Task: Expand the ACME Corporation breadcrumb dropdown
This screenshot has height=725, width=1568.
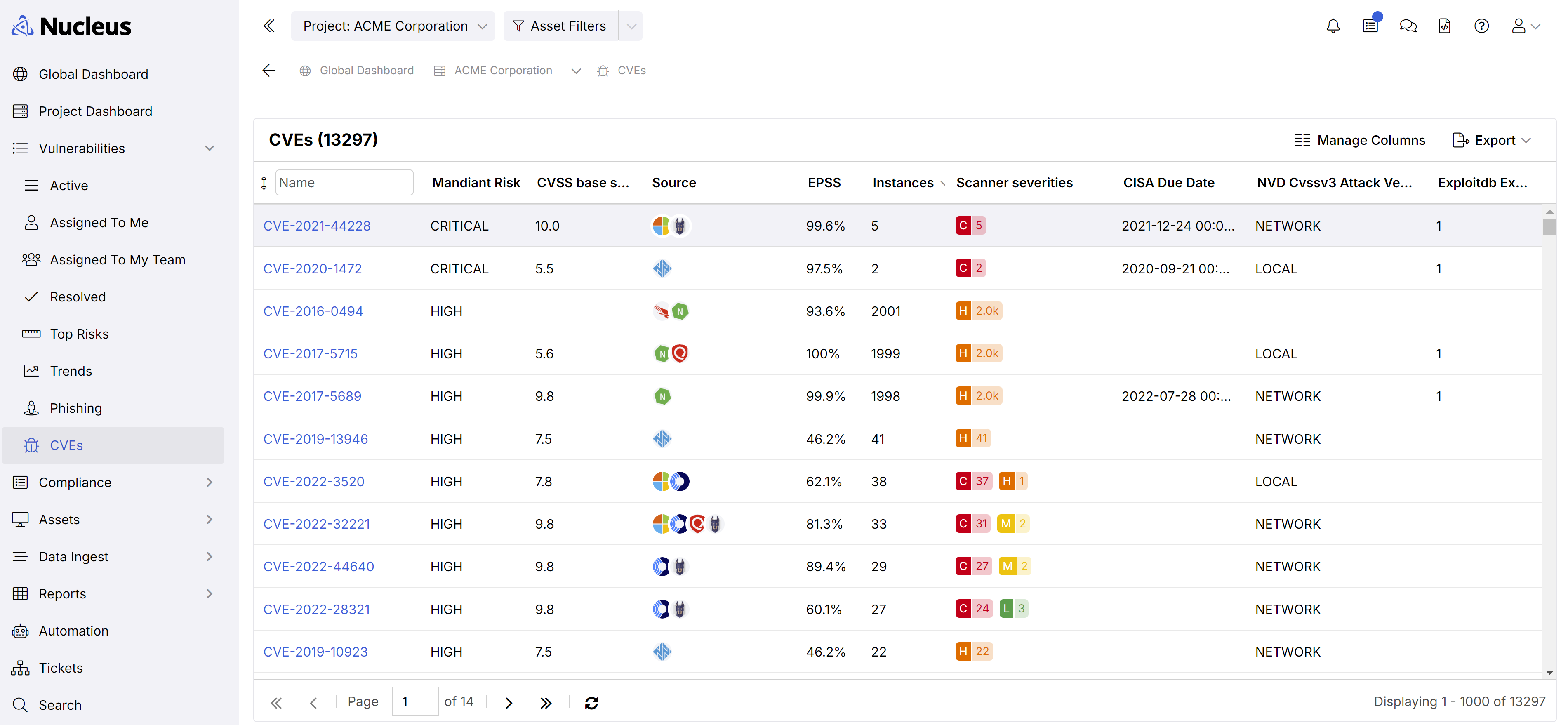Action: [x=575, y=70]
